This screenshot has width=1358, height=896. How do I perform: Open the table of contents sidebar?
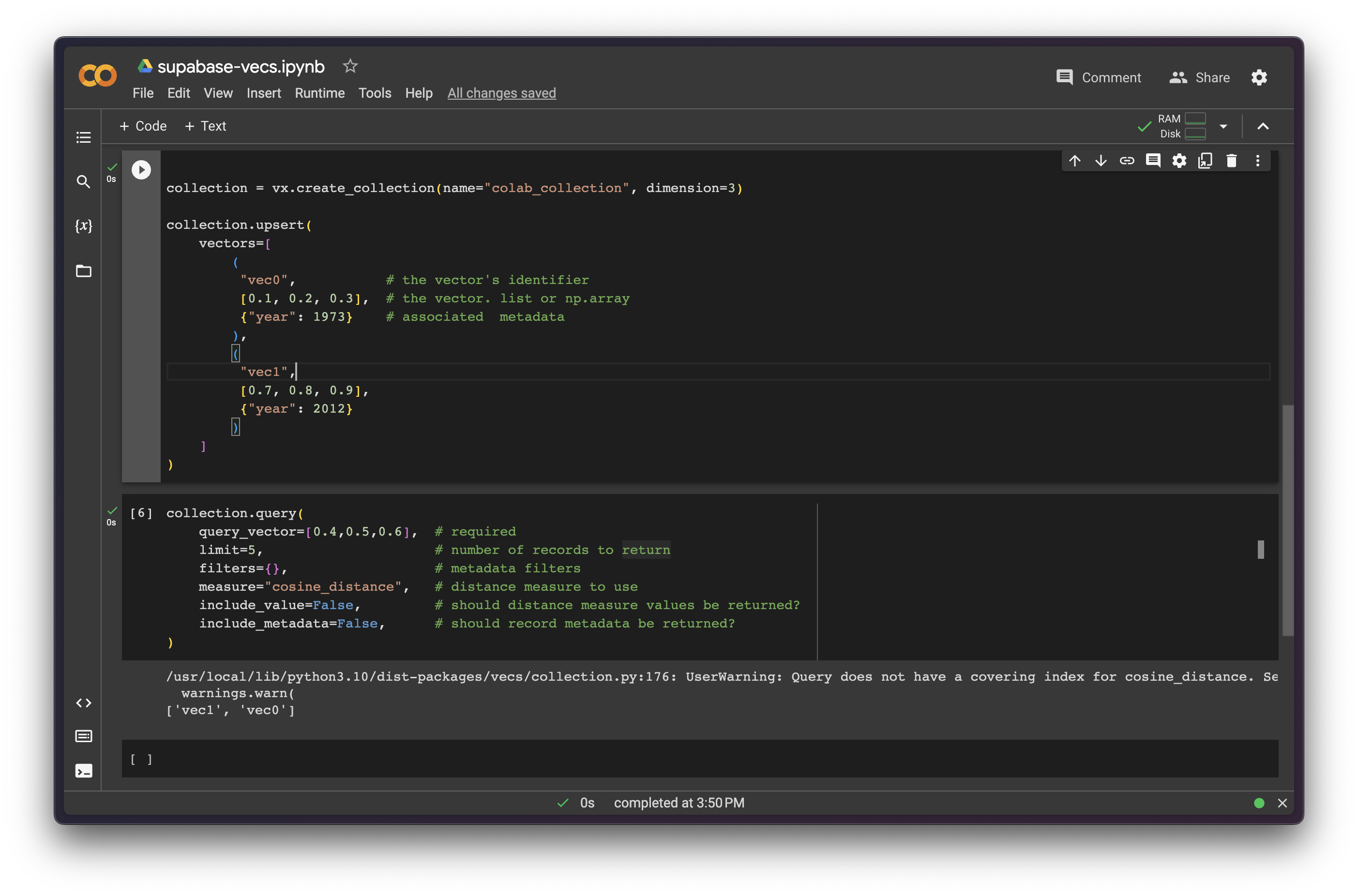pyautogui.click(x=83, y=137)
